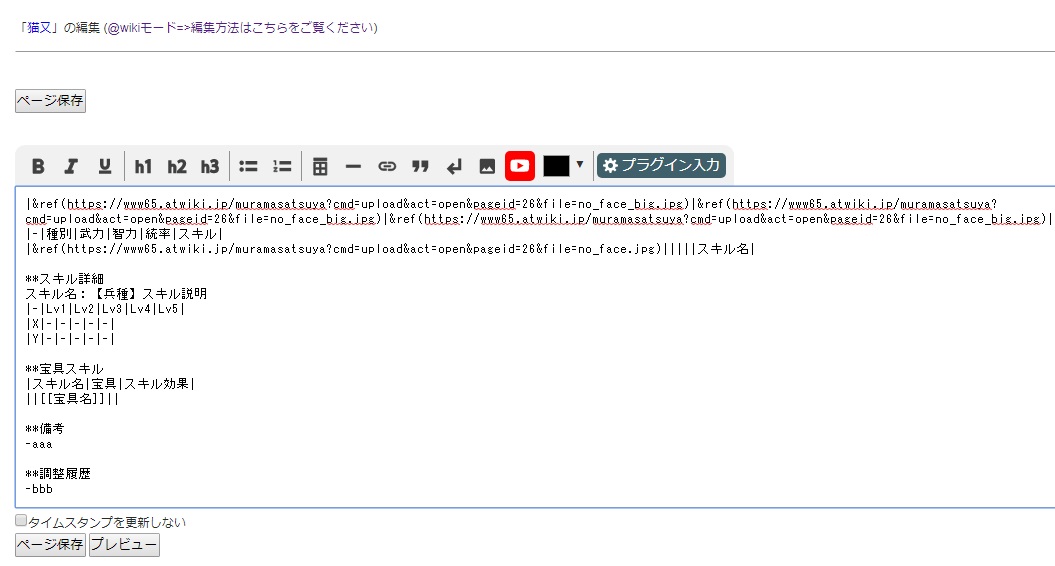Click **調整履歴 heading line in editor

58,474
